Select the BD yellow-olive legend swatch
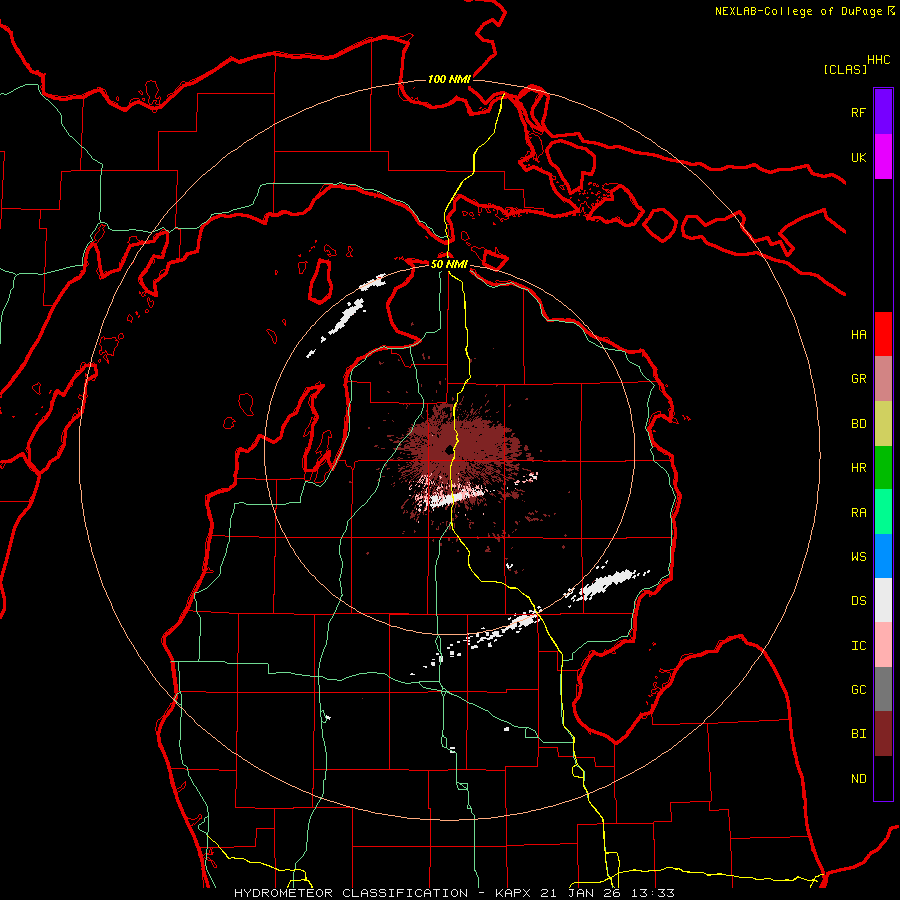Image resolution: width=900 pixels, height=900 pixels. tap(883, 424)
